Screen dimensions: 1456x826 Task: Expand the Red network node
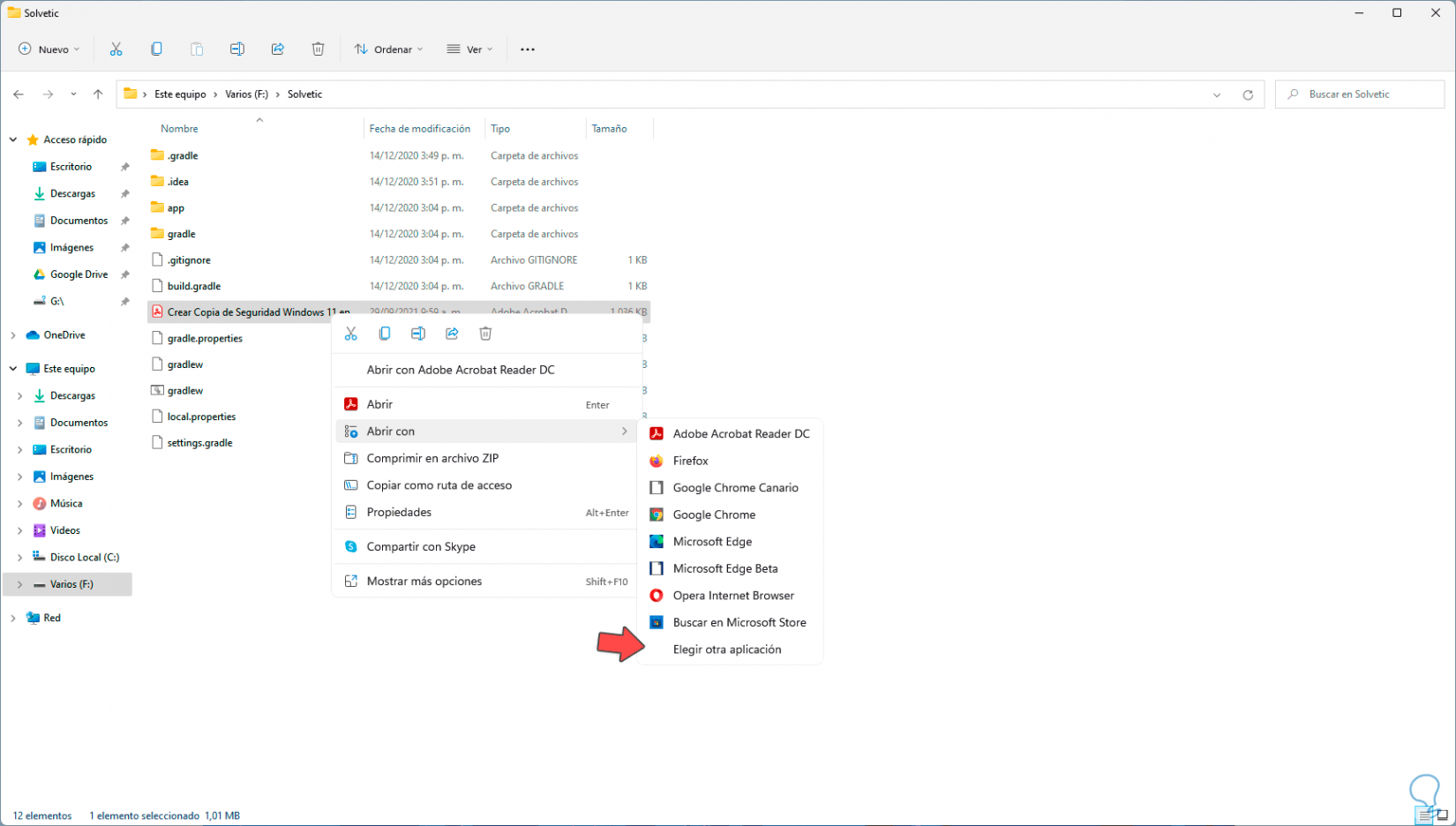[x=13, y=618]
